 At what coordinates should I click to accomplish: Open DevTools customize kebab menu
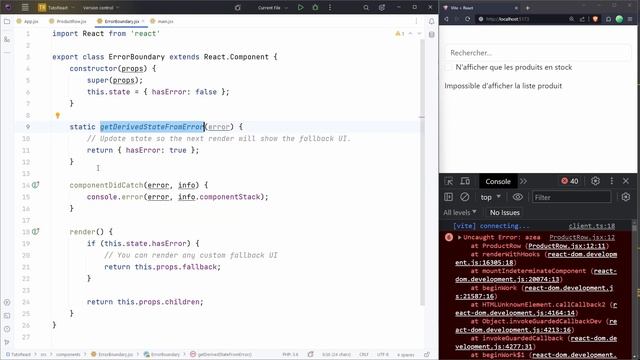611,181
